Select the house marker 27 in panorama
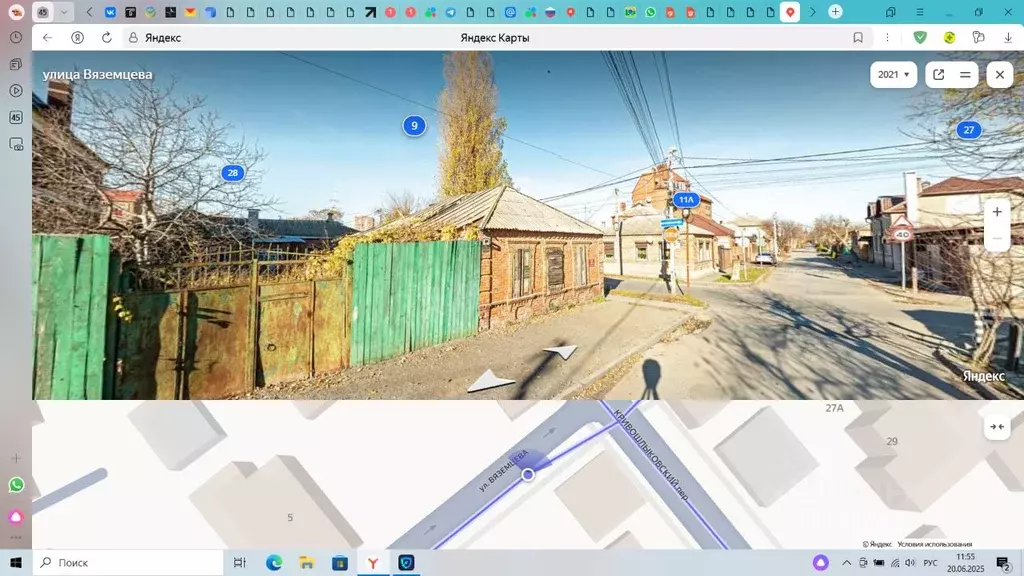The height and width of the screenshot is (576, 1024). click(968, 130)
